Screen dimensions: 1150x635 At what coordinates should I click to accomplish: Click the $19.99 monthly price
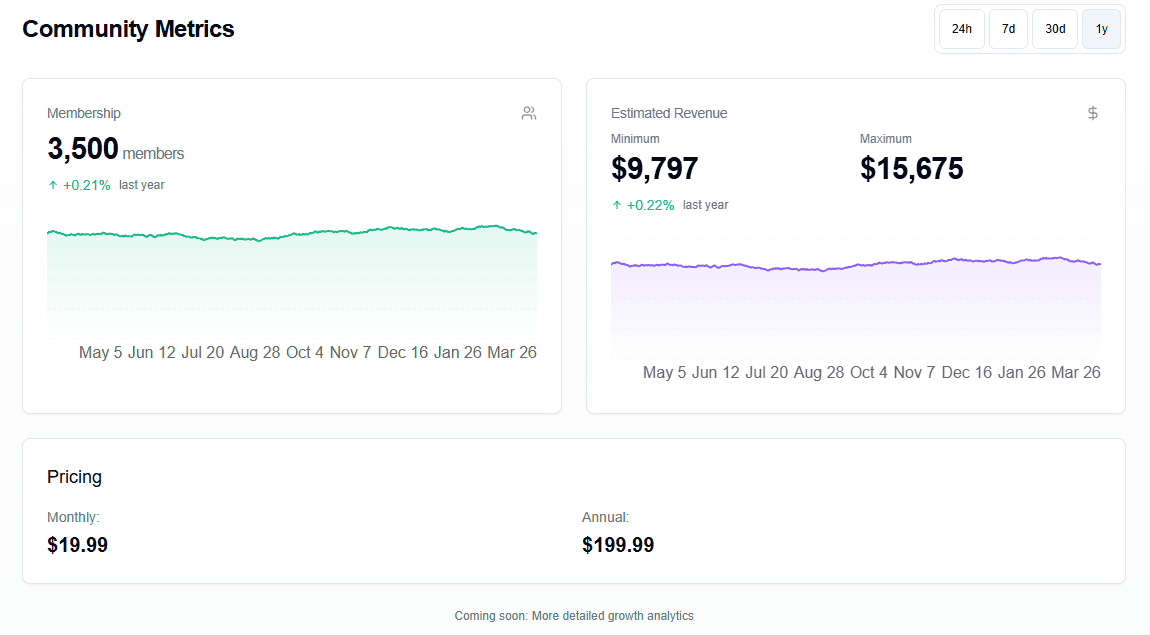[x=77, y=545]
